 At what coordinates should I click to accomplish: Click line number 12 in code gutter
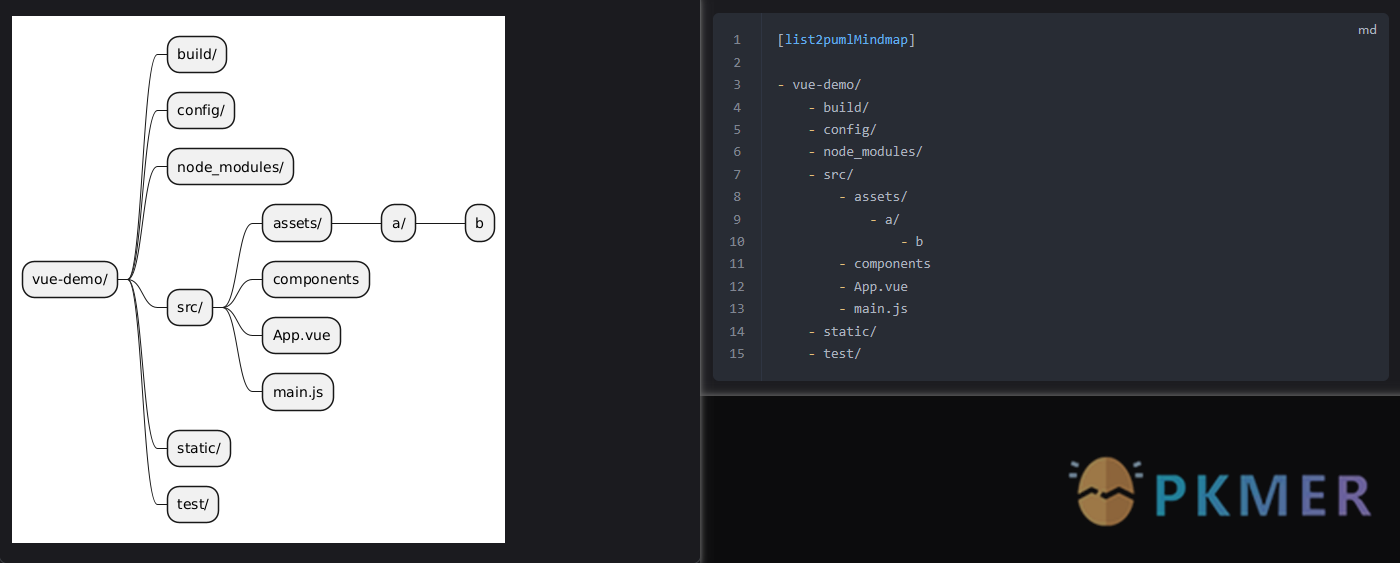click(x=737, y=286)
